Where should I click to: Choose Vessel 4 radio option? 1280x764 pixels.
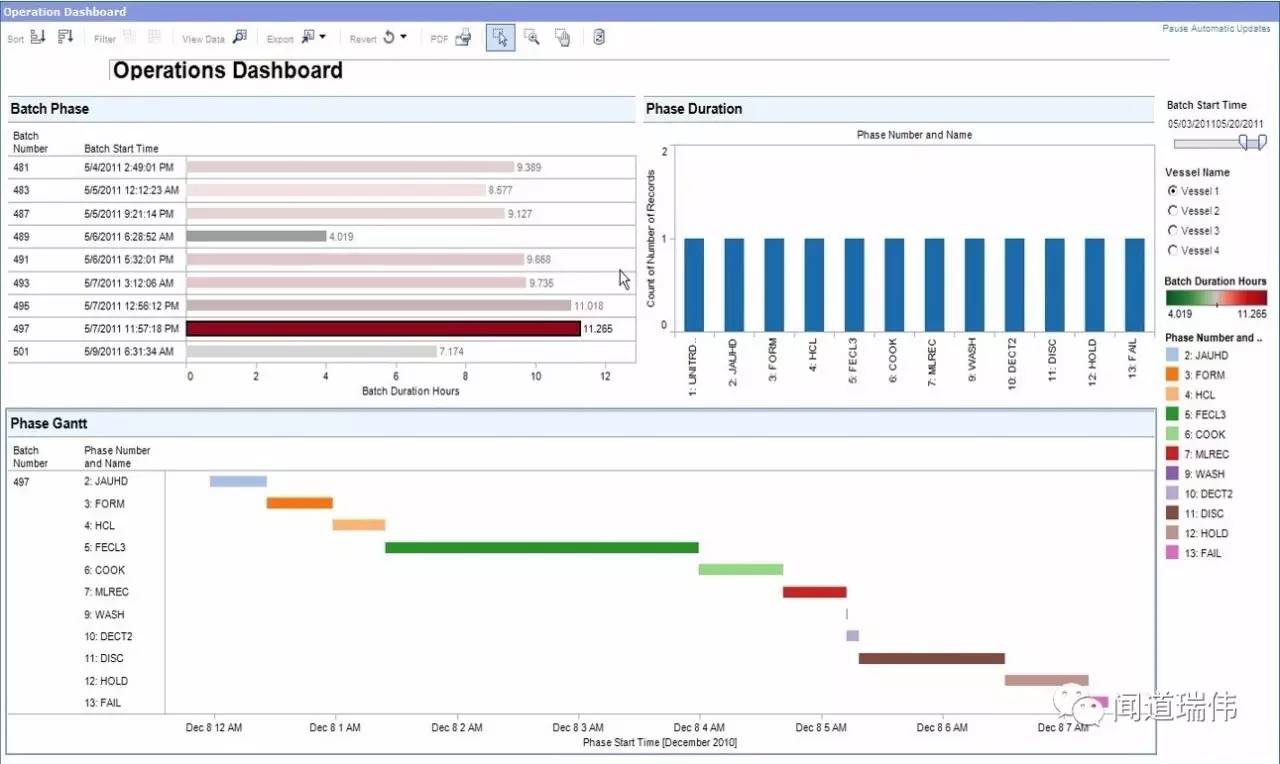1173,251
